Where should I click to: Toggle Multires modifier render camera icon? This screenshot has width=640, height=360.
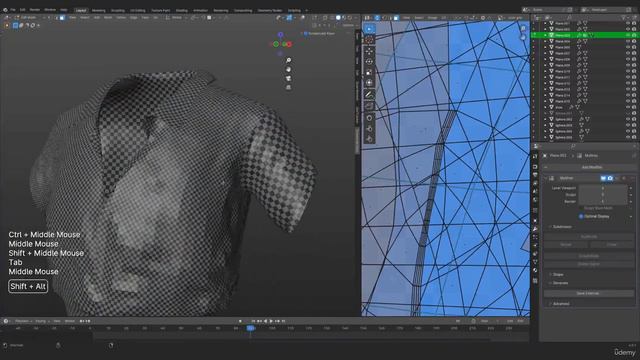coord(610,178)
